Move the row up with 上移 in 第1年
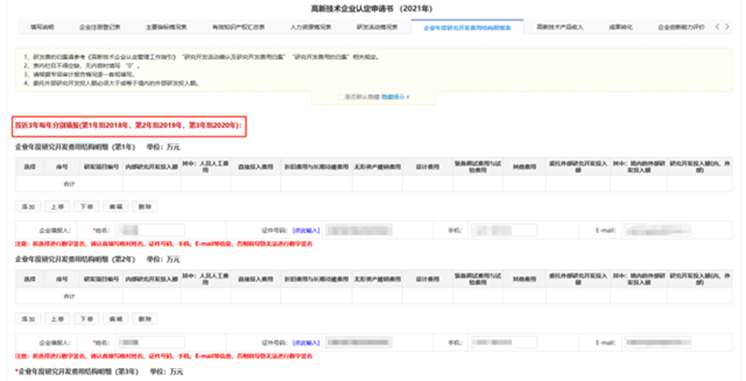 pos(58,206)
